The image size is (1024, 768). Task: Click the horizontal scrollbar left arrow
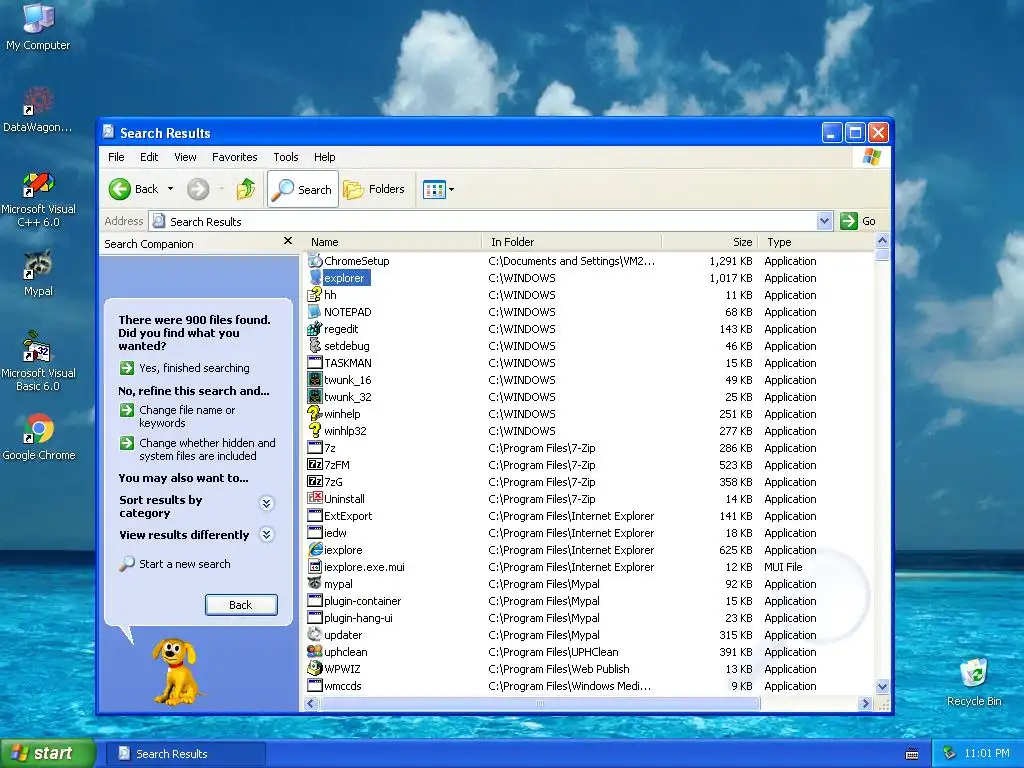tap(312, 703)
